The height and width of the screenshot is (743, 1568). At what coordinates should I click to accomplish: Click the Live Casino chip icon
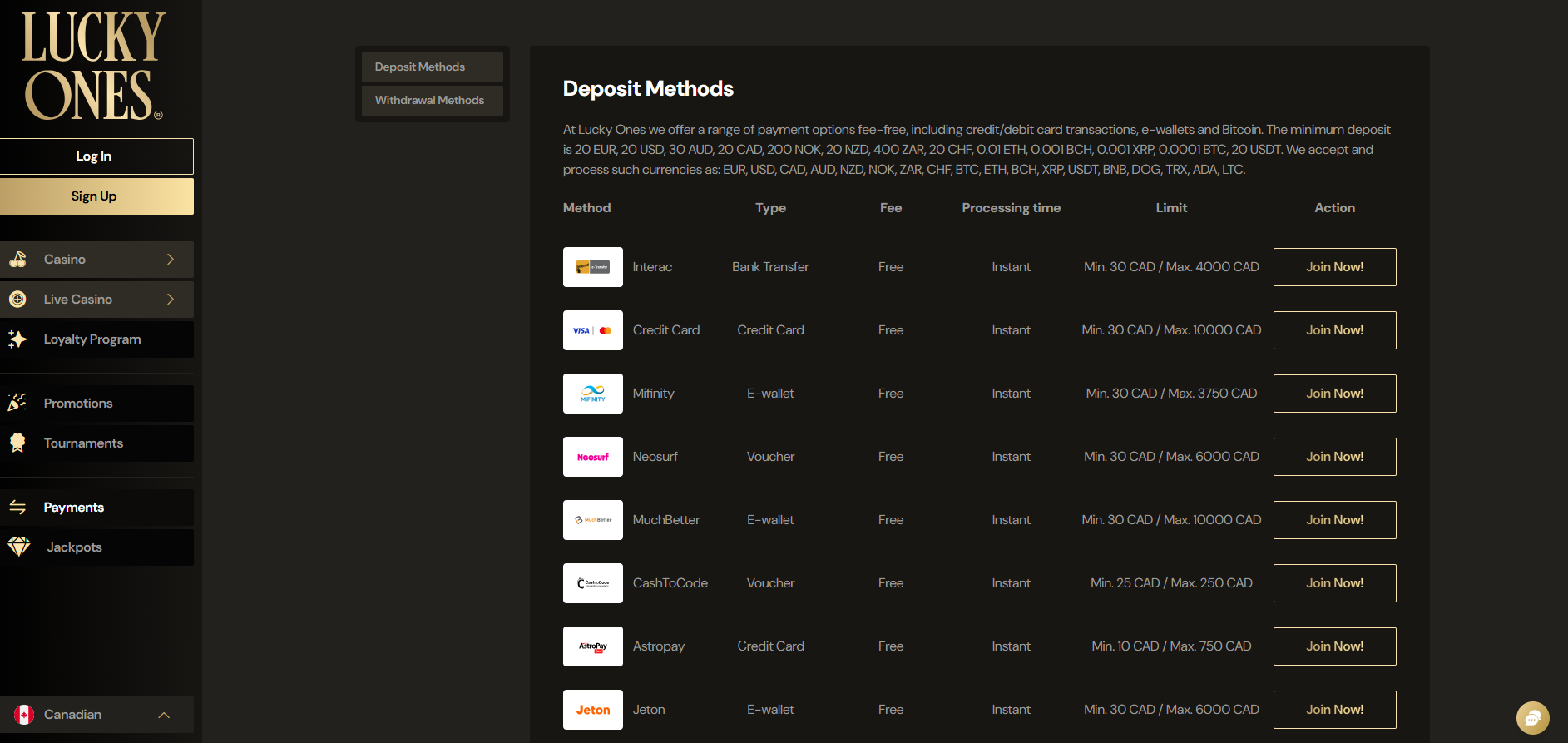click(17, 300)
